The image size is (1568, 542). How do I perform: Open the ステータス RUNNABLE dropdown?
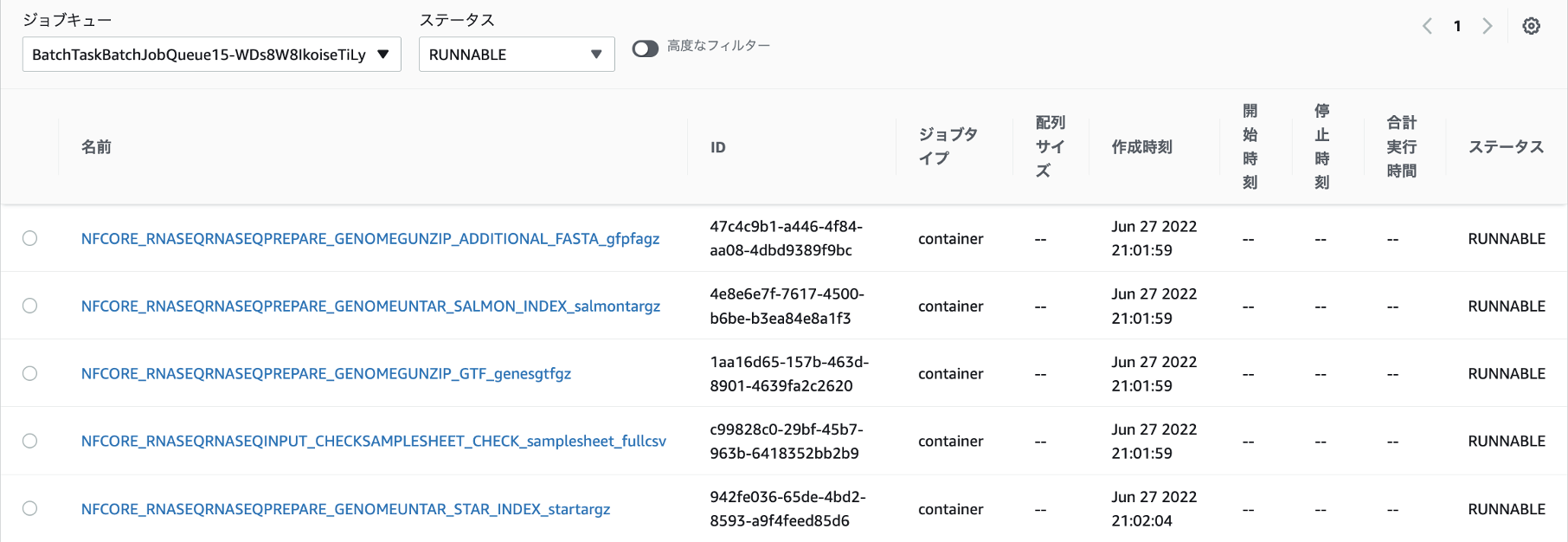pos(517,55)
